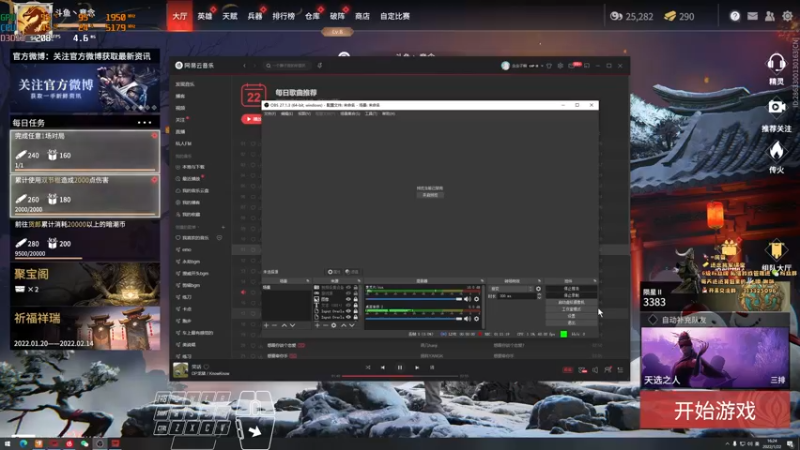
Task: Open 麦克风/Aux channel gear in OBS mixer
Action: point(477,299)
